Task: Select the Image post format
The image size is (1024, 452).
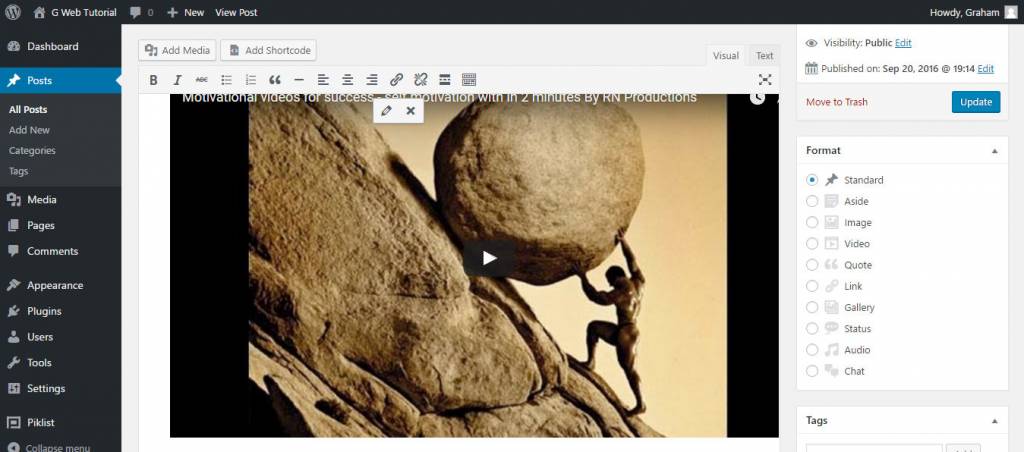Action: coord(812,222)
